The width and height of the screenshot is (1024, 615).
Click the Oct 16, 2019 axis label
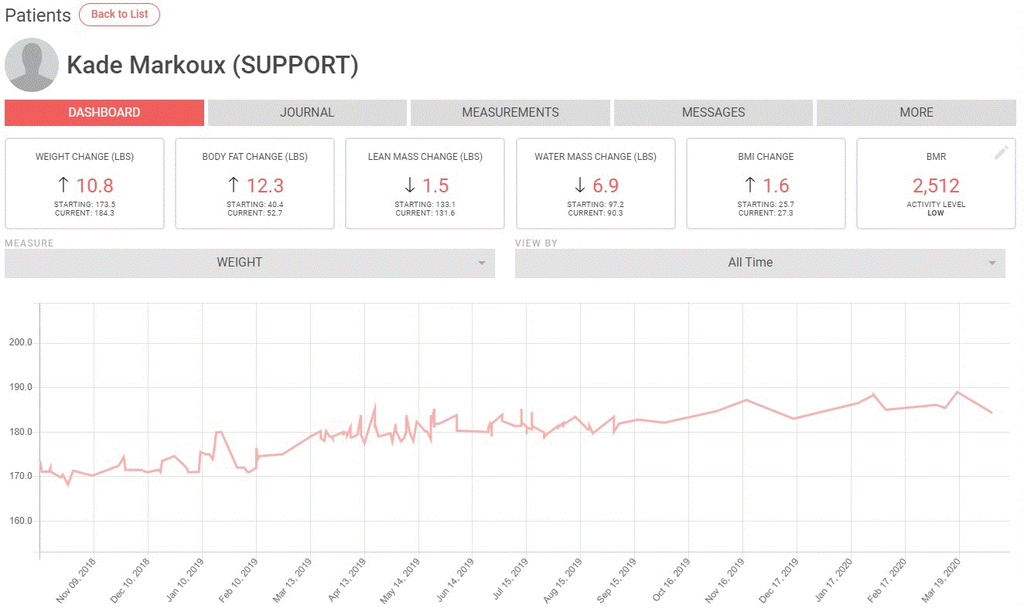(x=671, y=580)
